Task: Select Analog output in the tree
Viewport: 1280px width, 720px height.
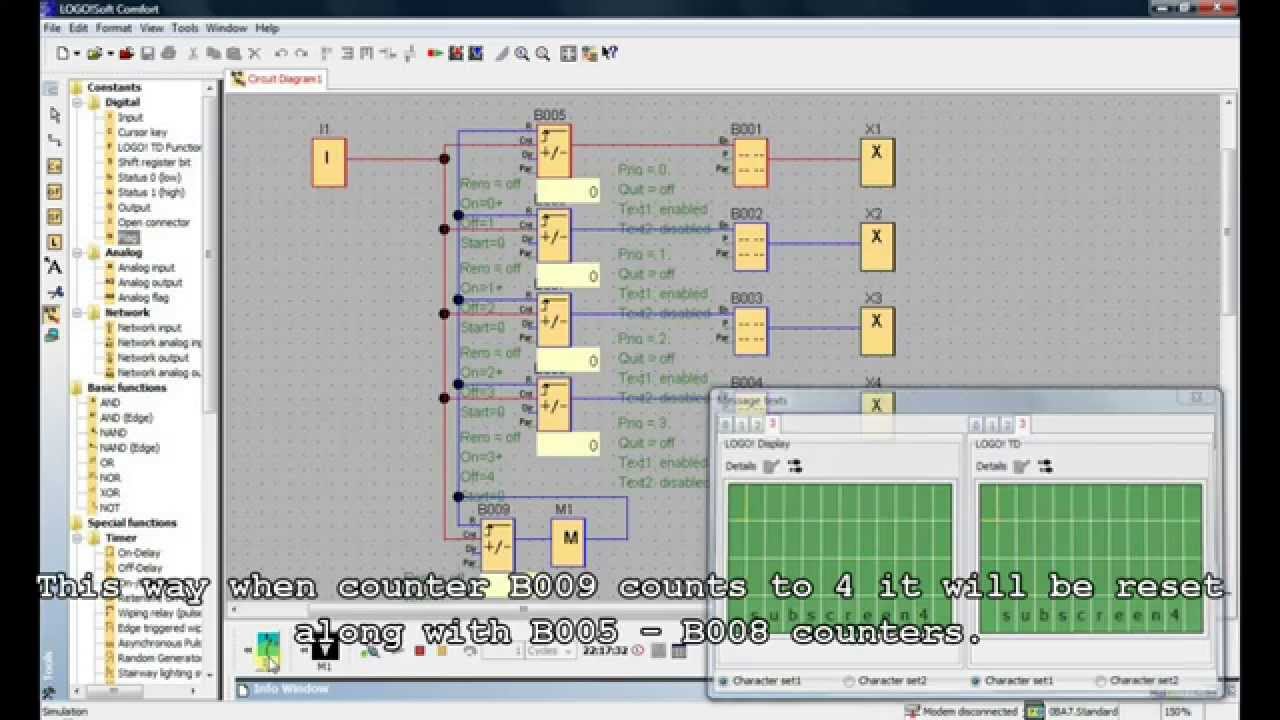Action: tap(150, 282)
